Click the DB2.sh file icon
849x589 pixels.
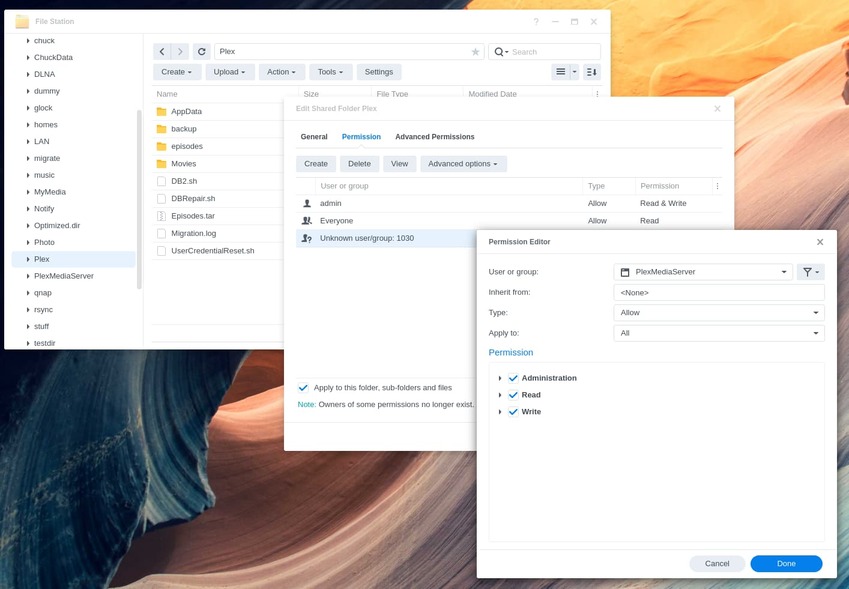tap(161, 181)
